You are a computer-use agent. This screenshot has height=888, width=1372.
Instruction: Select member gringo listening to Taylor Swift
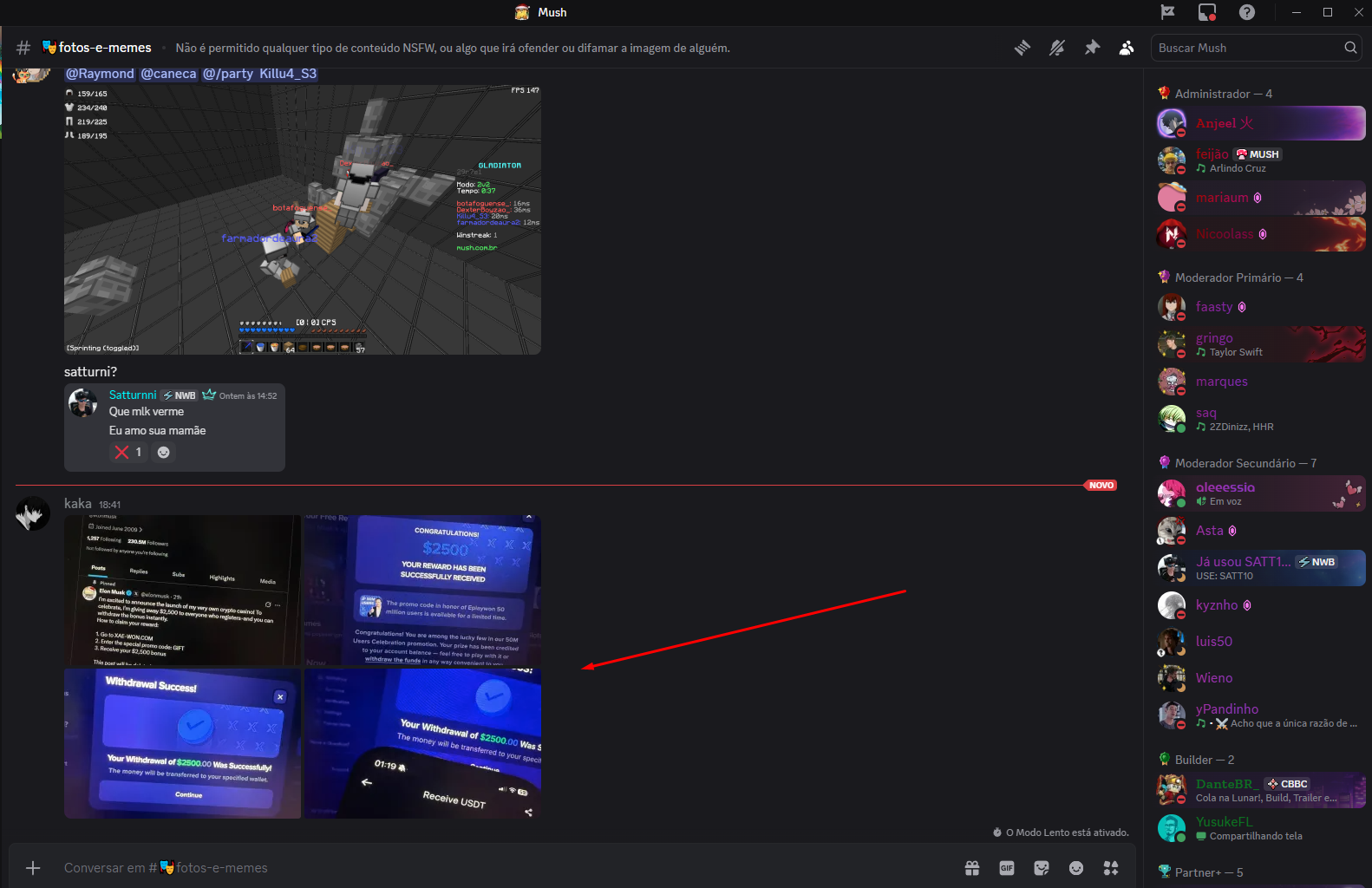pyautogui.click(x=1261, y=344)
